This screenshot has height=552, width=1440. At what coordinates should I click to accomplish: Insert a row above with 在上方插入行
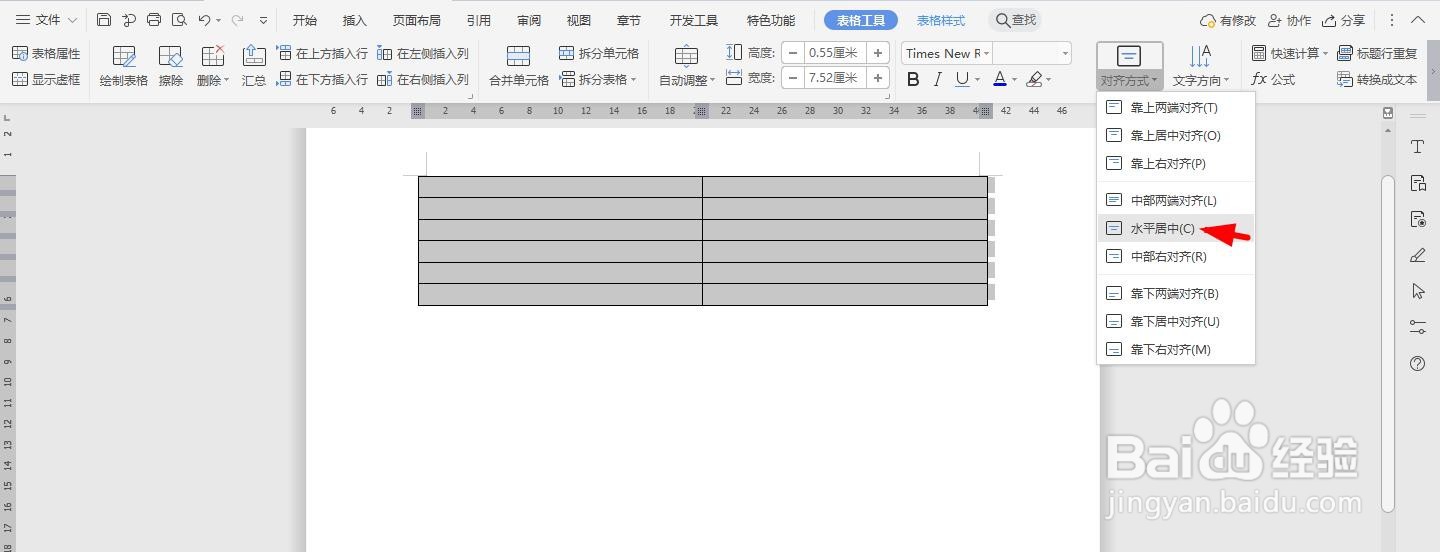(x=322, y=54)
